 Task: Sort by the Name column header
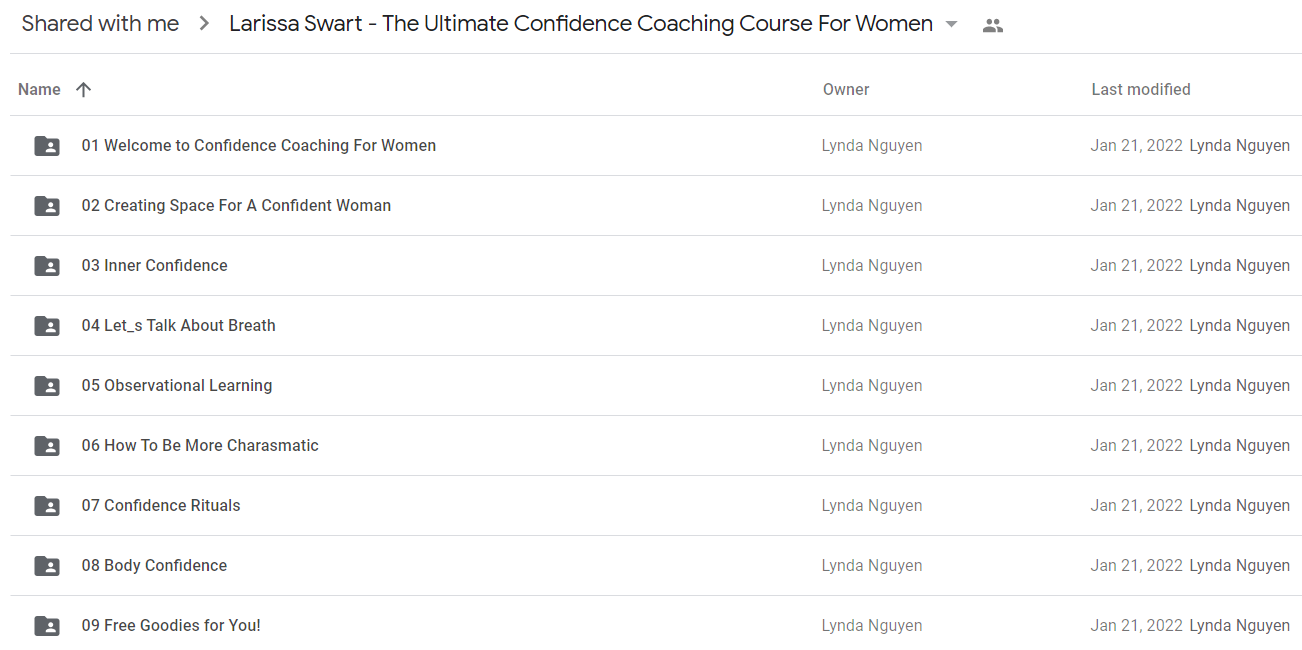(39, 89)
